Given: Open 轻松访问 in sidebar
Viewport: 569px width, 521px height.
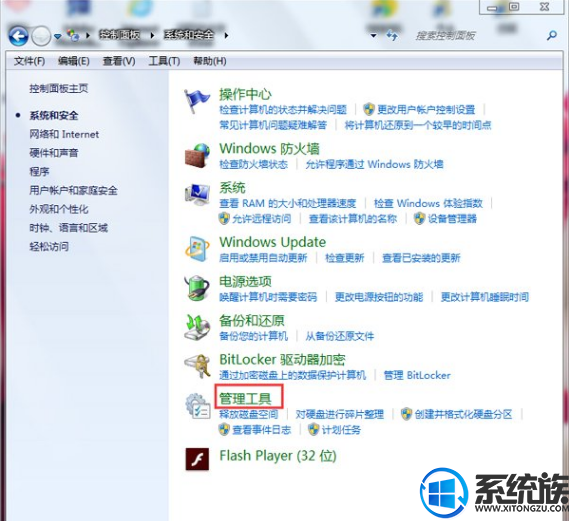Looking at the screenshot, I should [x=49, y=247].
